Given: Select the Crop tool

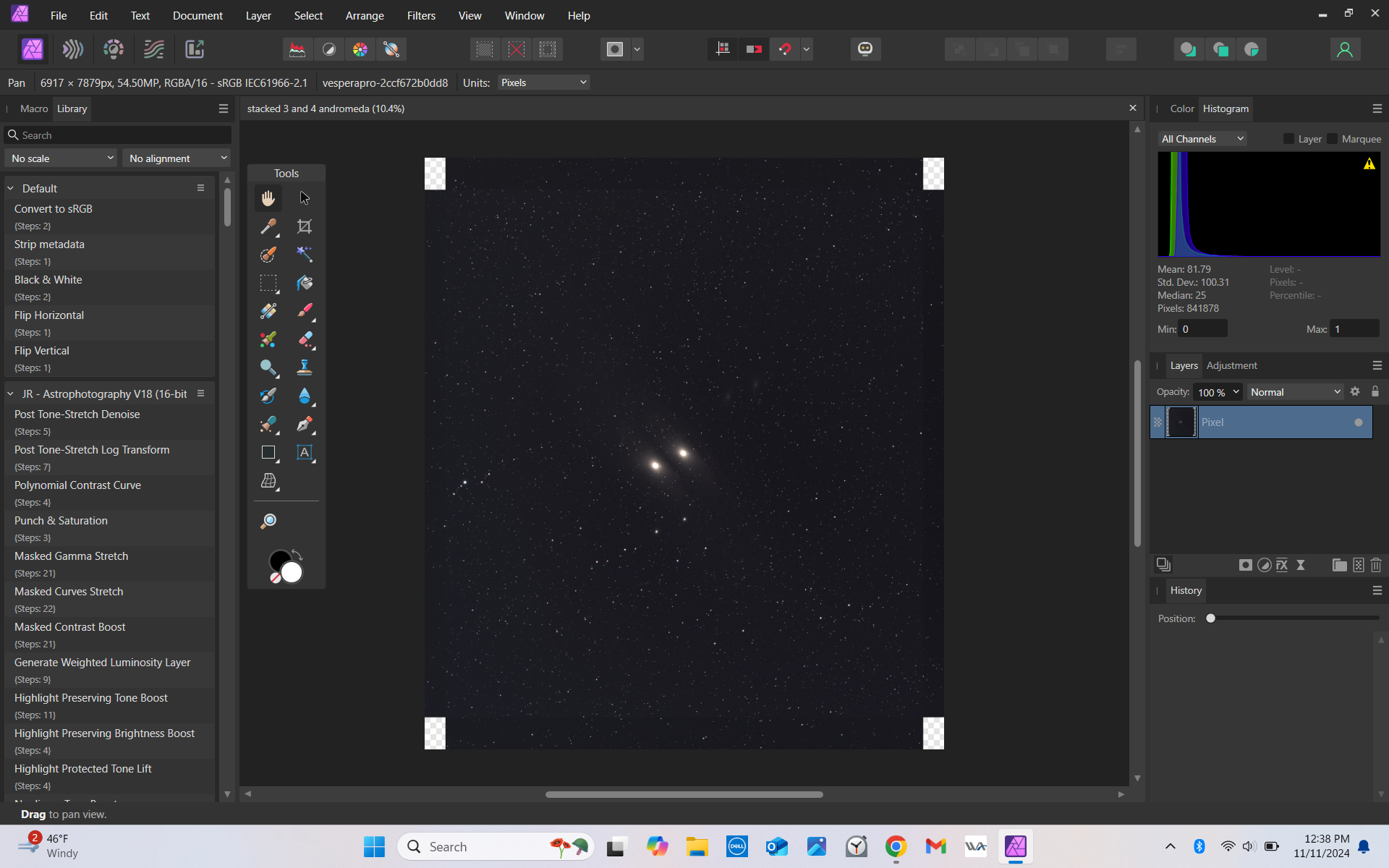Looking at the screenshot, I should (305, 226).
